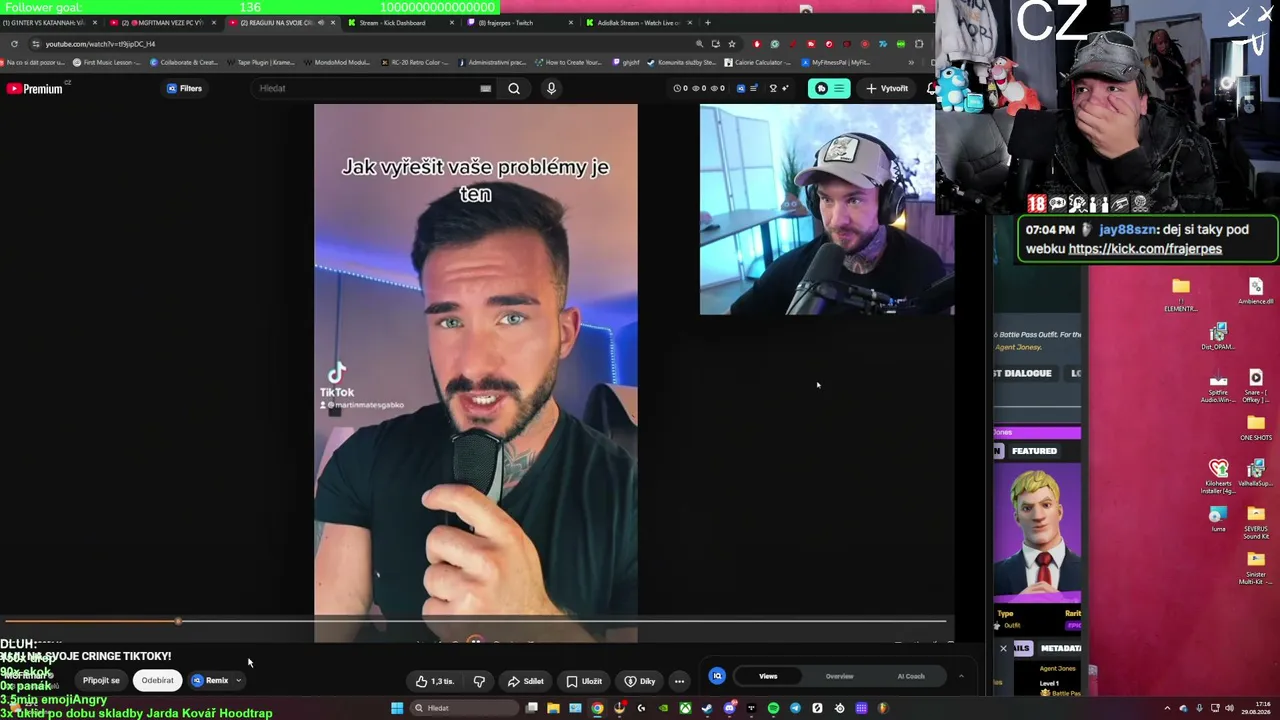Select the Views tab in extension panel

pyautogui.click(x=768, y=676)
